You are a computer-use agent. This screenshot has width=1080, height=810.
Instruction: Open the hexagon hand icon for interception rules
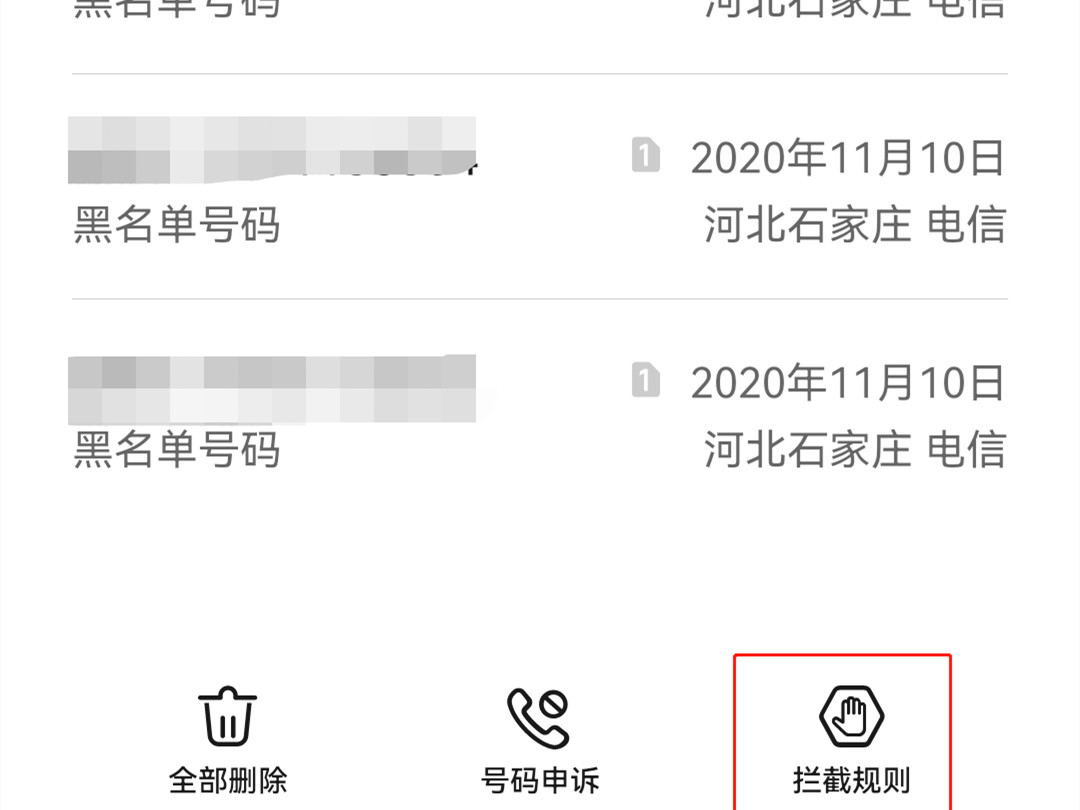(x=851, y=716)
